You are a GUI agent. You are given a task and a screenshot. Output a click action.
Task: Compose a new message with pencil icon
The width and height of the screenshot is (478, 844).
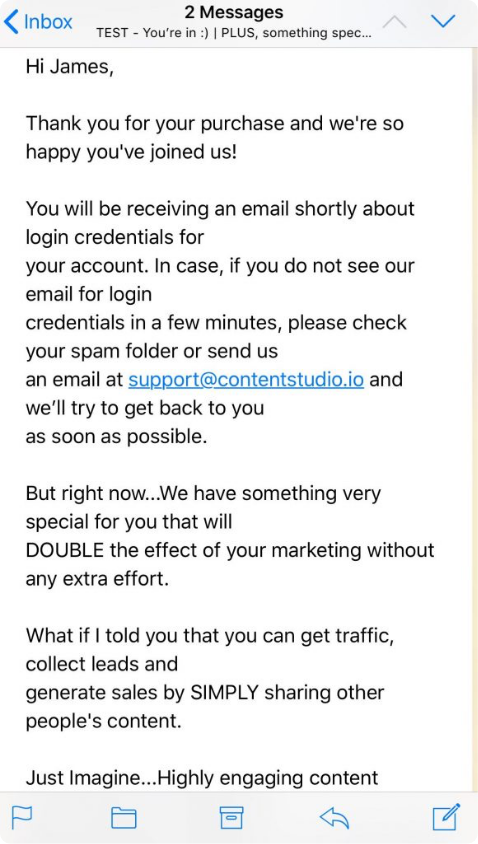click(x=446, y=817)
